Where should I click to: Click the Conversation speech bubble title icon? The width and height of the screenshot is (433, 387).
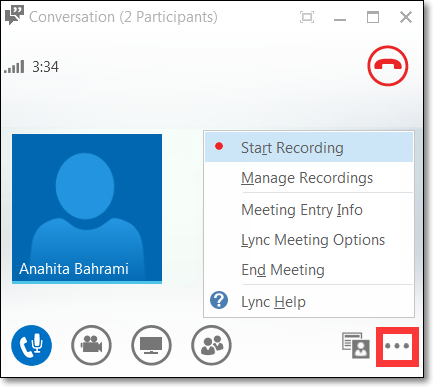tap(14, 15)
